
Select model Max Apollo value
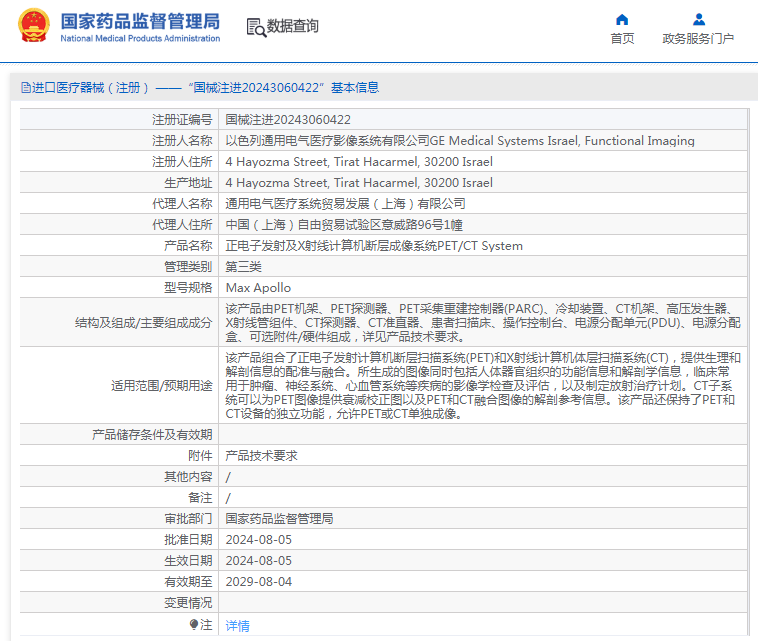[x=258, y=288]
